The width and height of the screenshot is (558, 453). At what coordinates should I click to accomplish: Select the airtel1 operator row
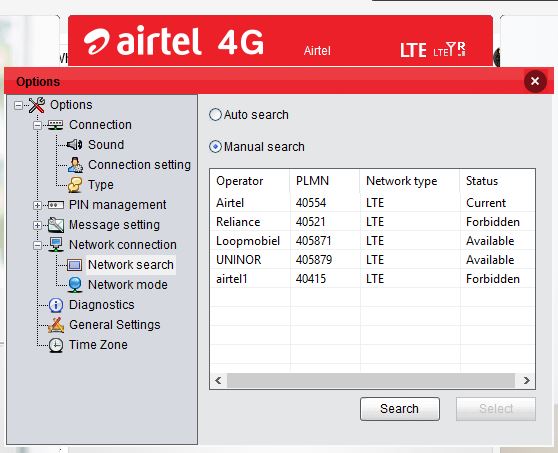pyautogui.click(x=373, y=279)
